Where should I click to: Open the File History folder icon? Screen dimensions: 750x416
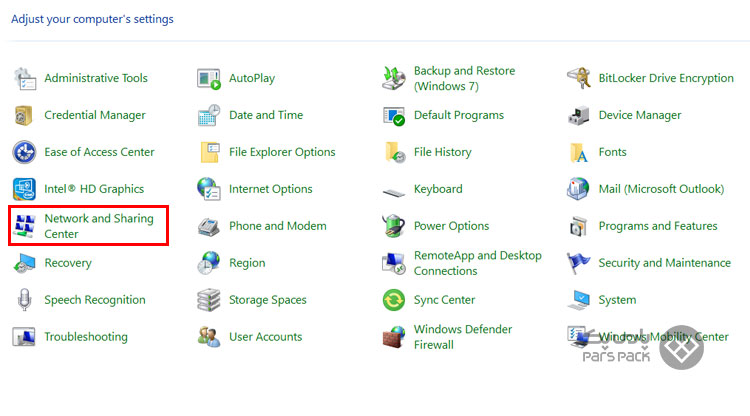(395, 152)
